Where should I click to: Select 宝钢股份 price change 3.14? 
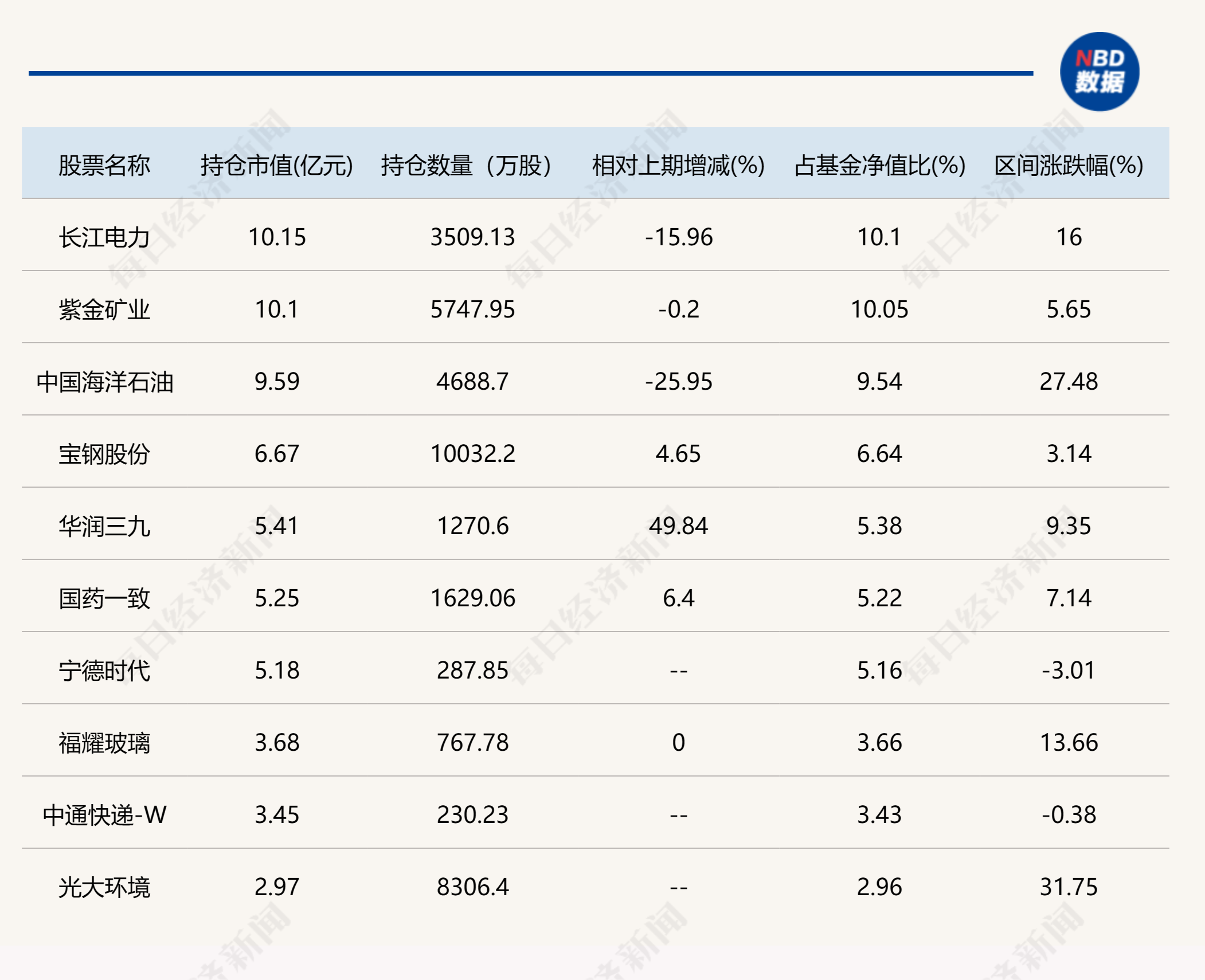click(1069, 454)
